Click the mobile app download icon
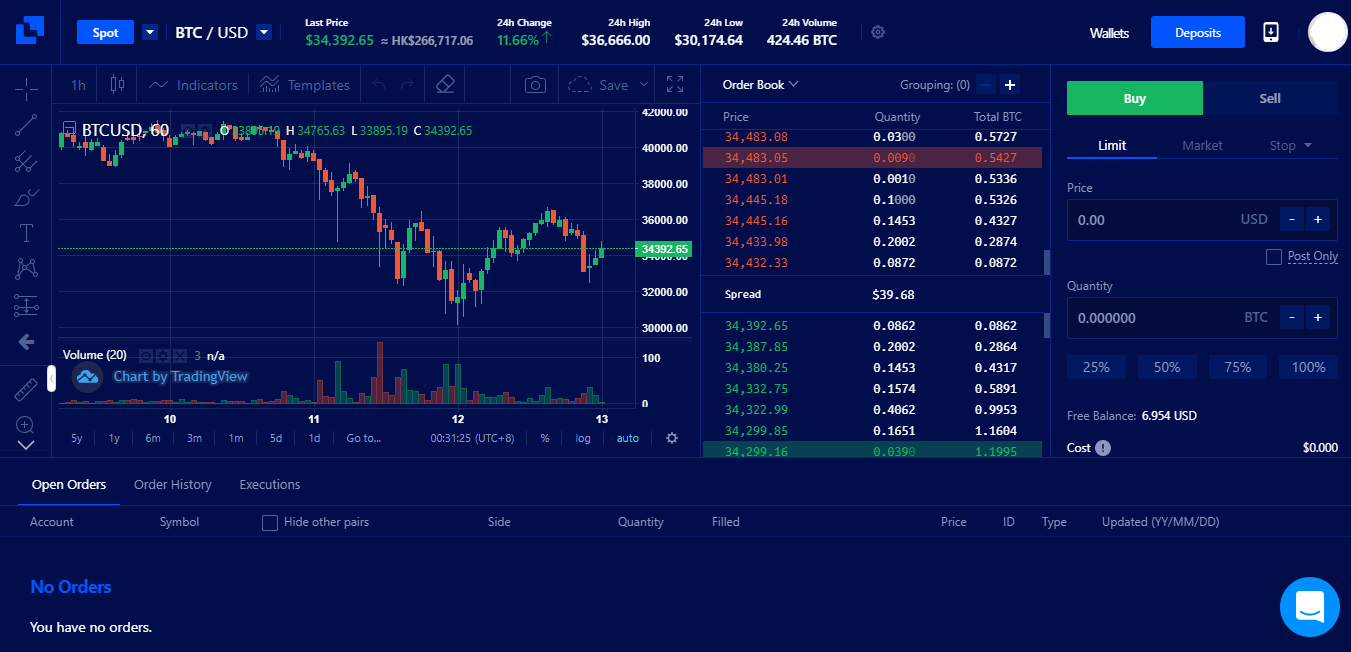The image size is (1351, 652). coord(1271,32)
